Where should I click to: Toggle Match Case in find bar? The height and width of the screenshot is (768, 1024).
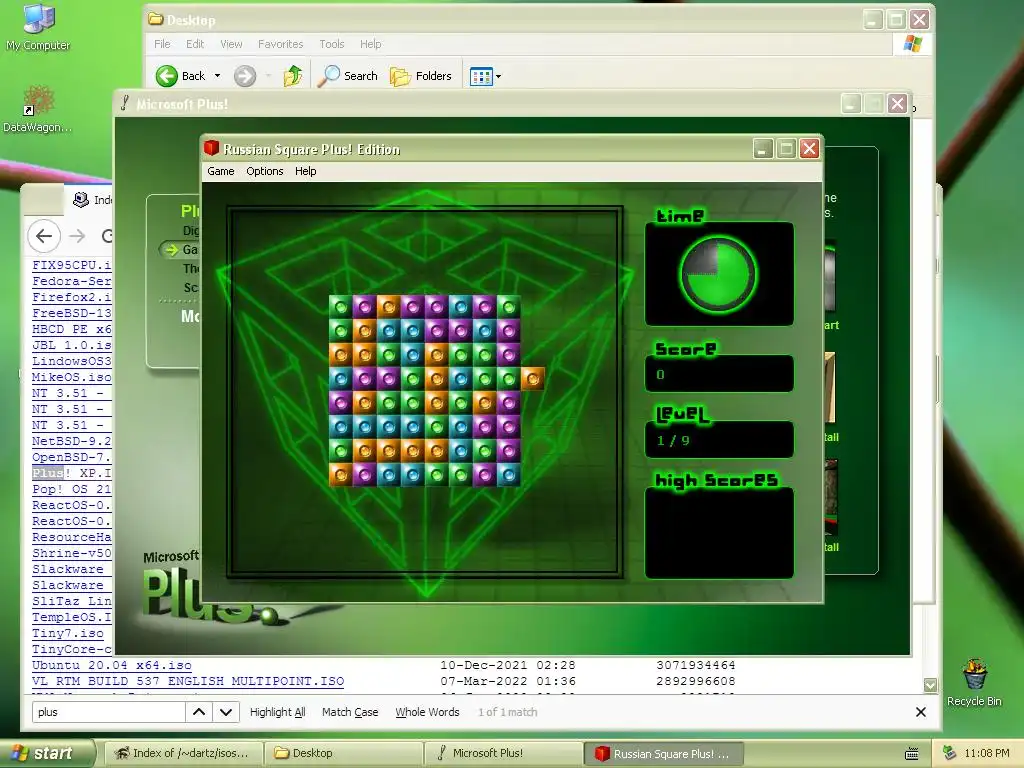click(350, 712)
